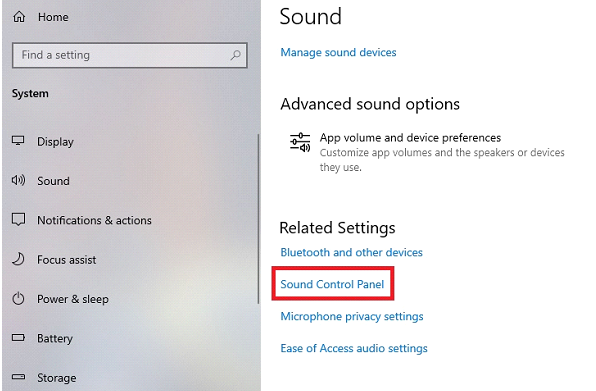
Task: Open Microphone privacy settings link
Action: click(352, 316)
